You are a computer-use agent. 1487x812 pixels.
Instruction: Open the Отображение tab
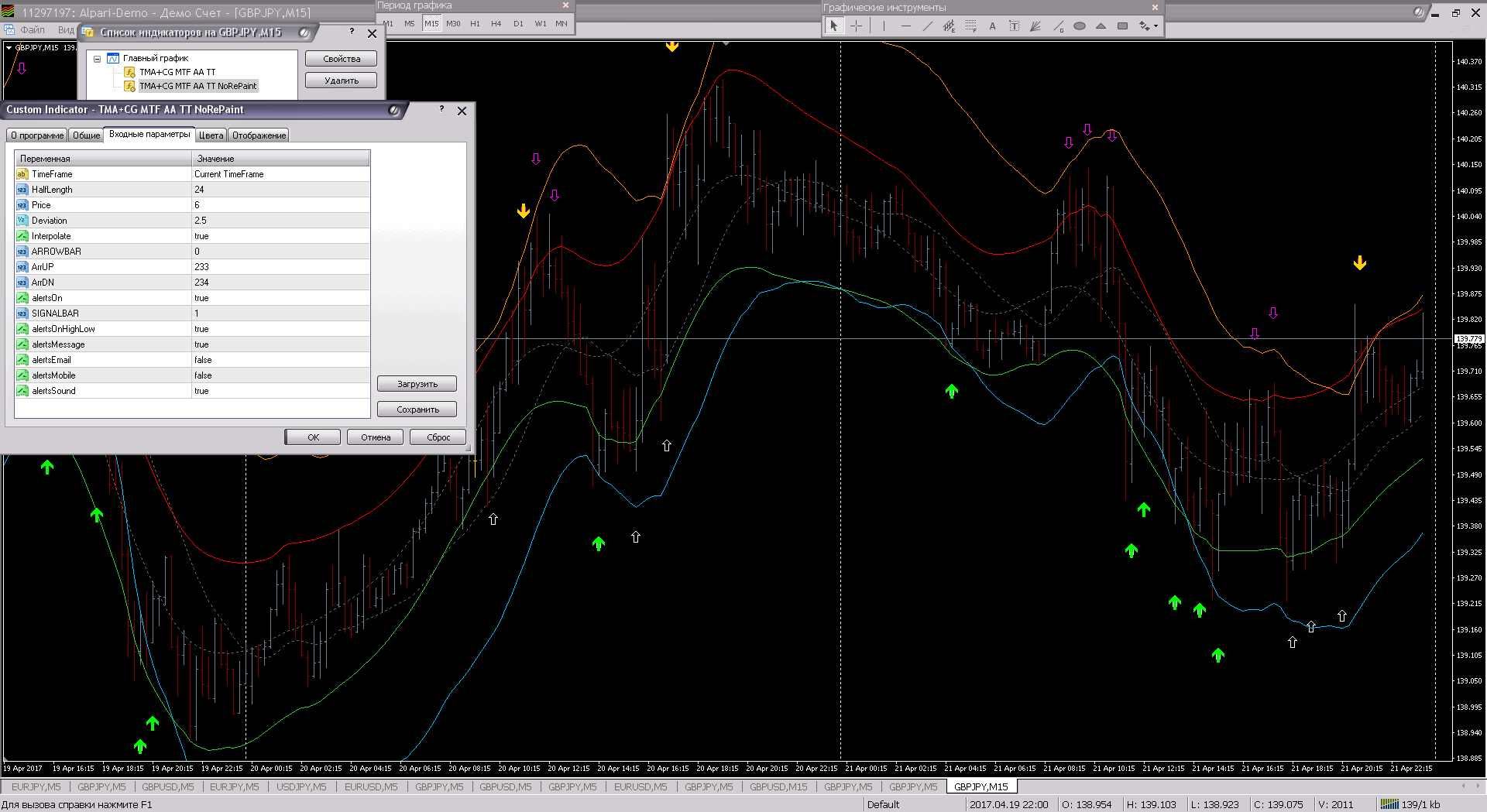[x=259, y=135]
